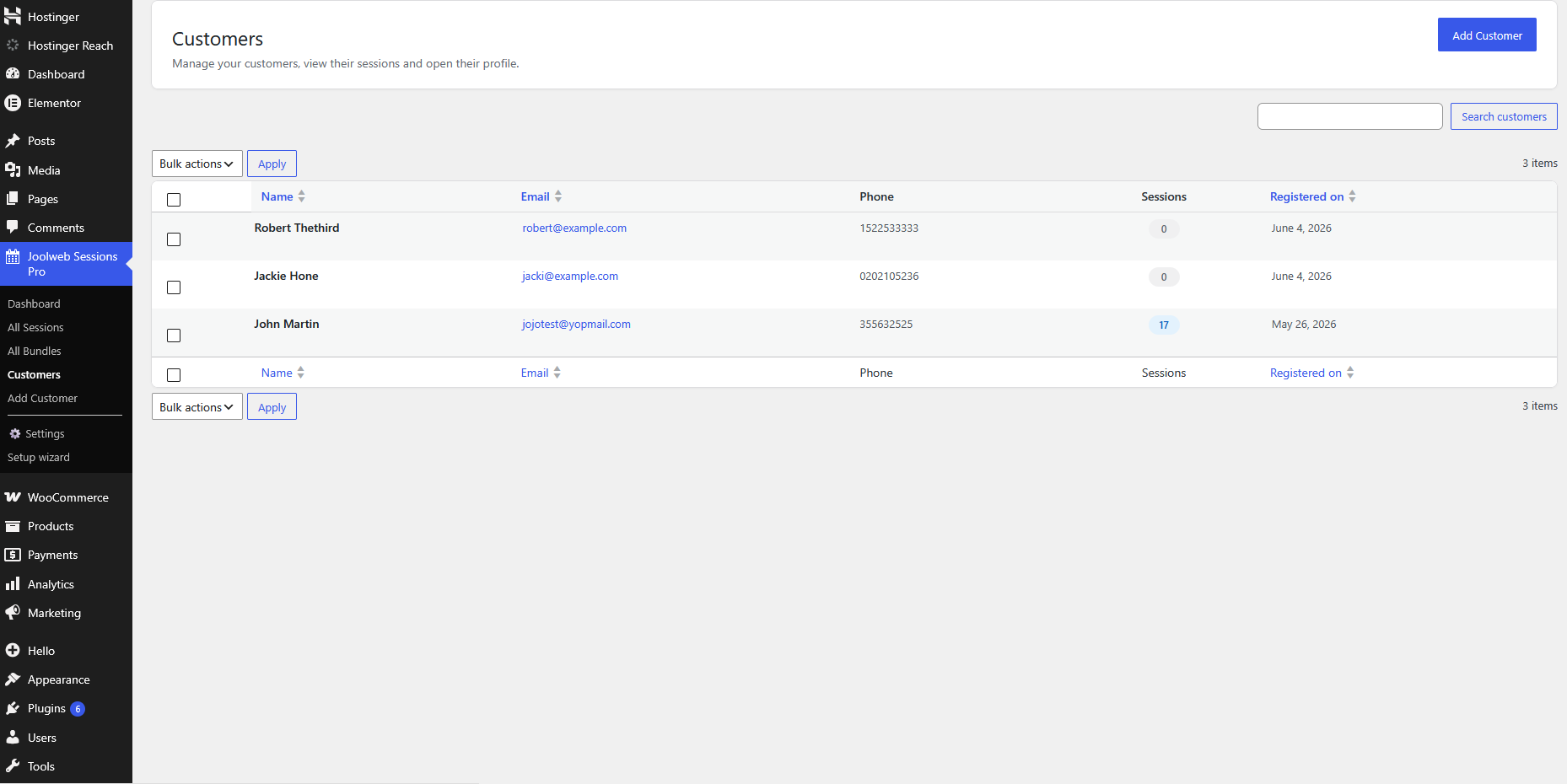This screenshot has width=1567, height=784.
Task: Click the Users person icon
Action: [13, 738]
